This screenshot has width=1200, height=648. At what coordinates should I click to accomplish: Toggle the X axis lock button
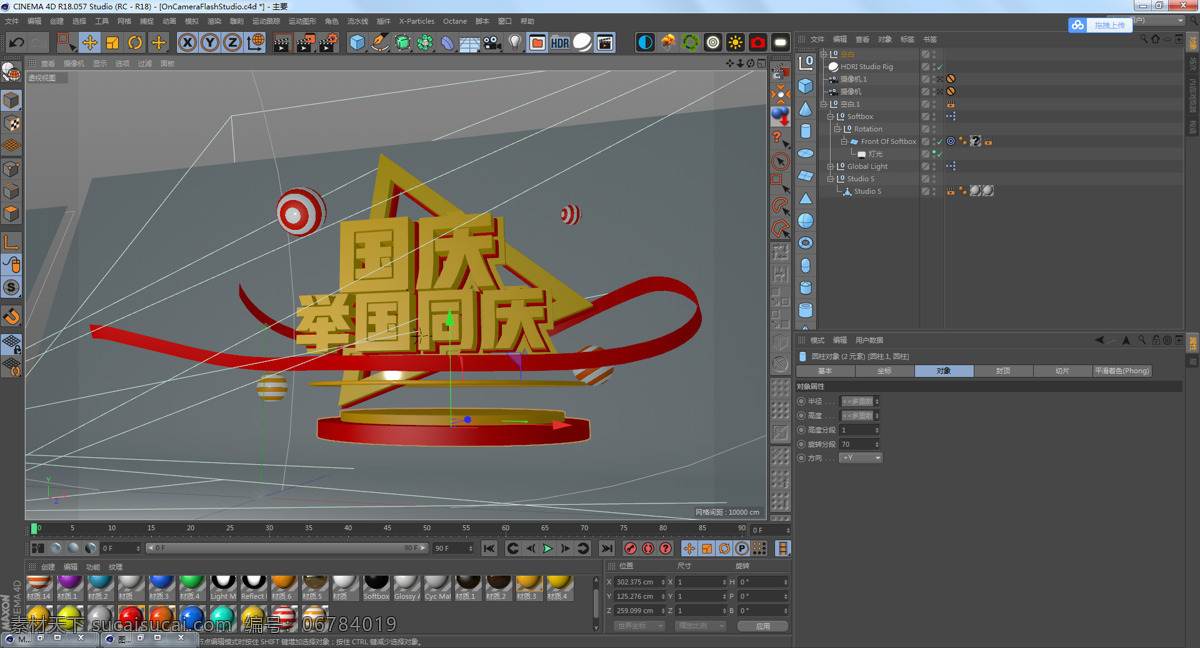[x=187, y=43]
